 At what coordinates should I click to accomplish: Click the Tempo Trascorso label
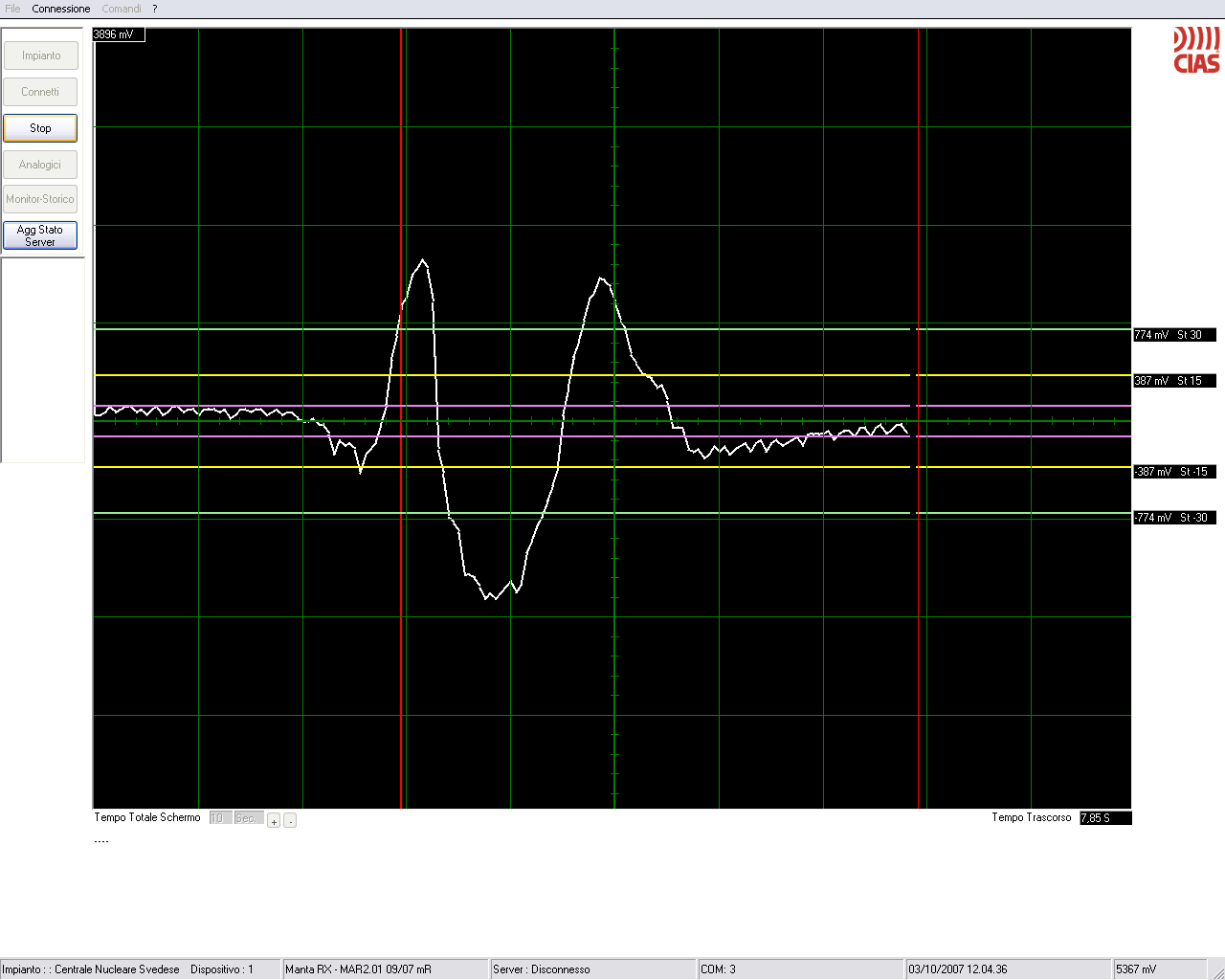(x=1032, y=817)
